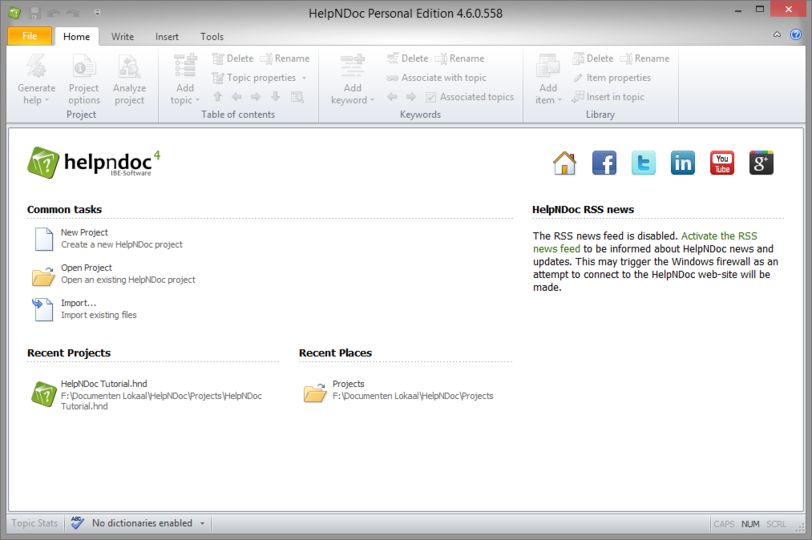Viewport: 812px width, 540px height.
Task: Open recent project HelpNDoc Tutorial.hnd
Action: tap(146, 395)
